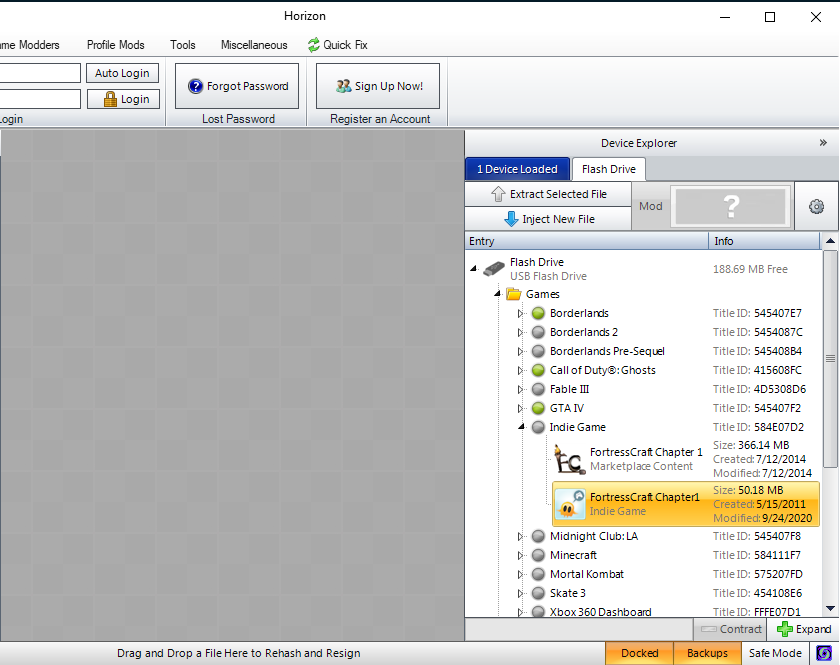The height and width of the screenshot is (665, 840).
Task: Switch to the Flash Drive tab
Action: (x=609, y=169)
